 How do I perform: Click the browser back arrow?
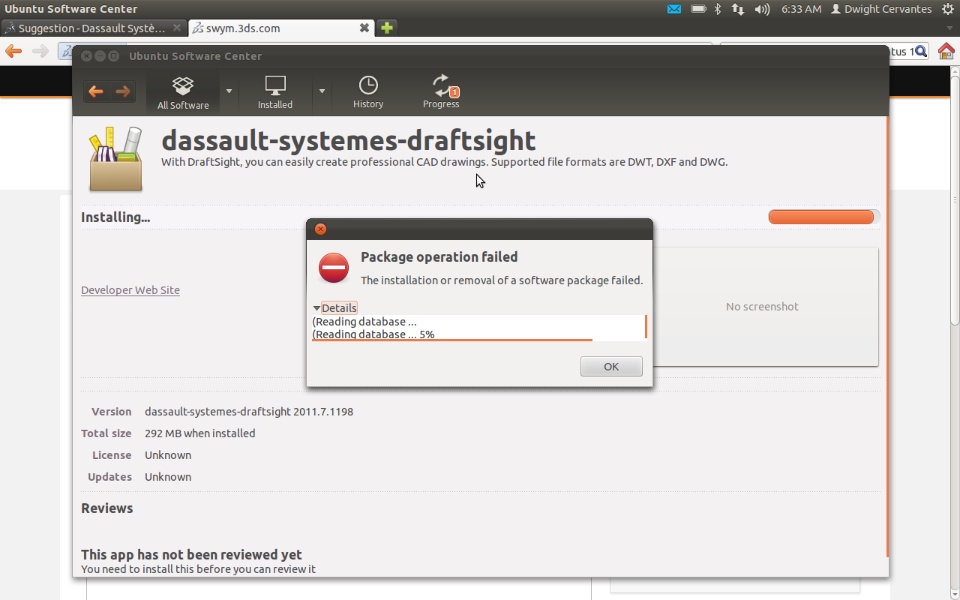coord(13,51)
